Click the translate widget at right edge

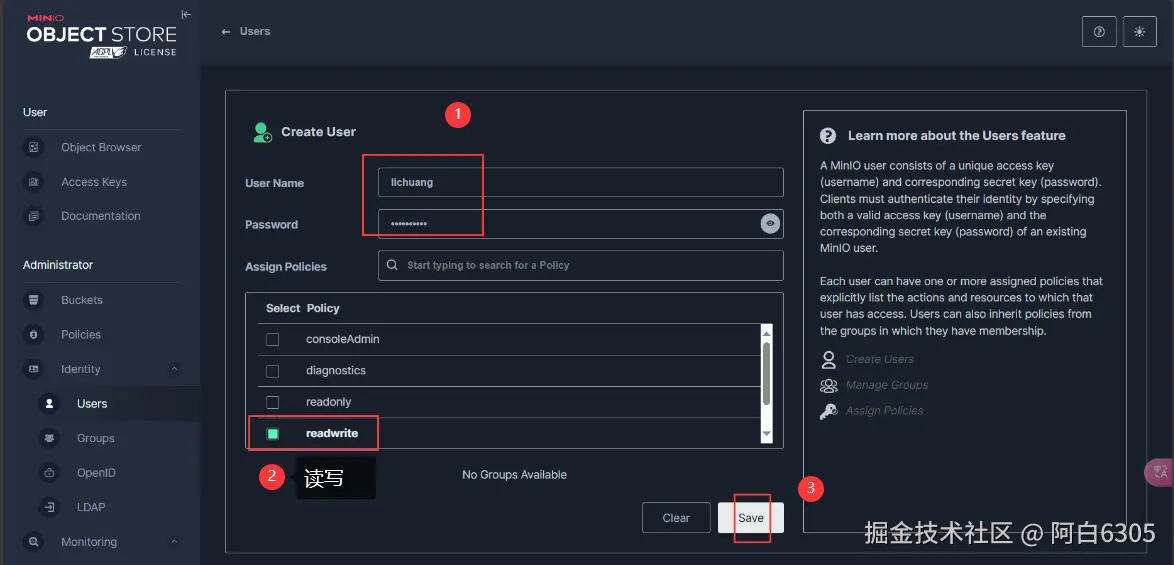pyautogui.click(x=1161, y=471)
